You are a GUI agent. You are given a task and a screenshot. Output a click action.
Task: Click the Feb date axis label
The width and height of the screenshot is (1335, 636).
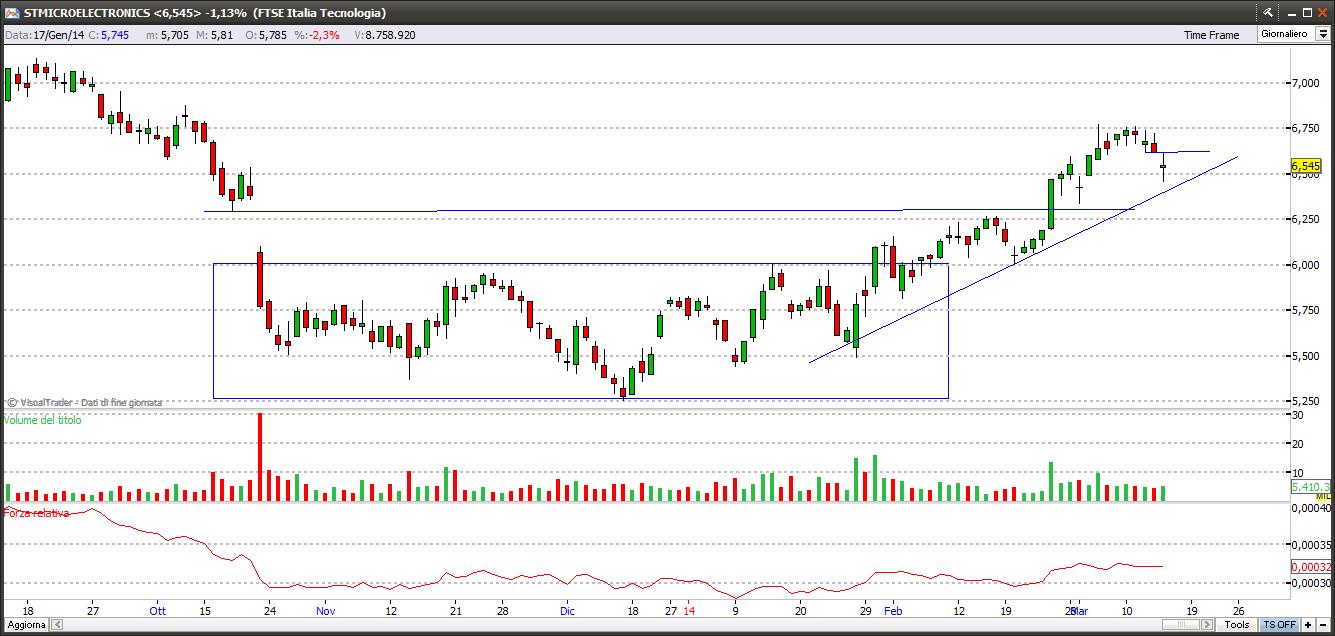coord(893,610)
